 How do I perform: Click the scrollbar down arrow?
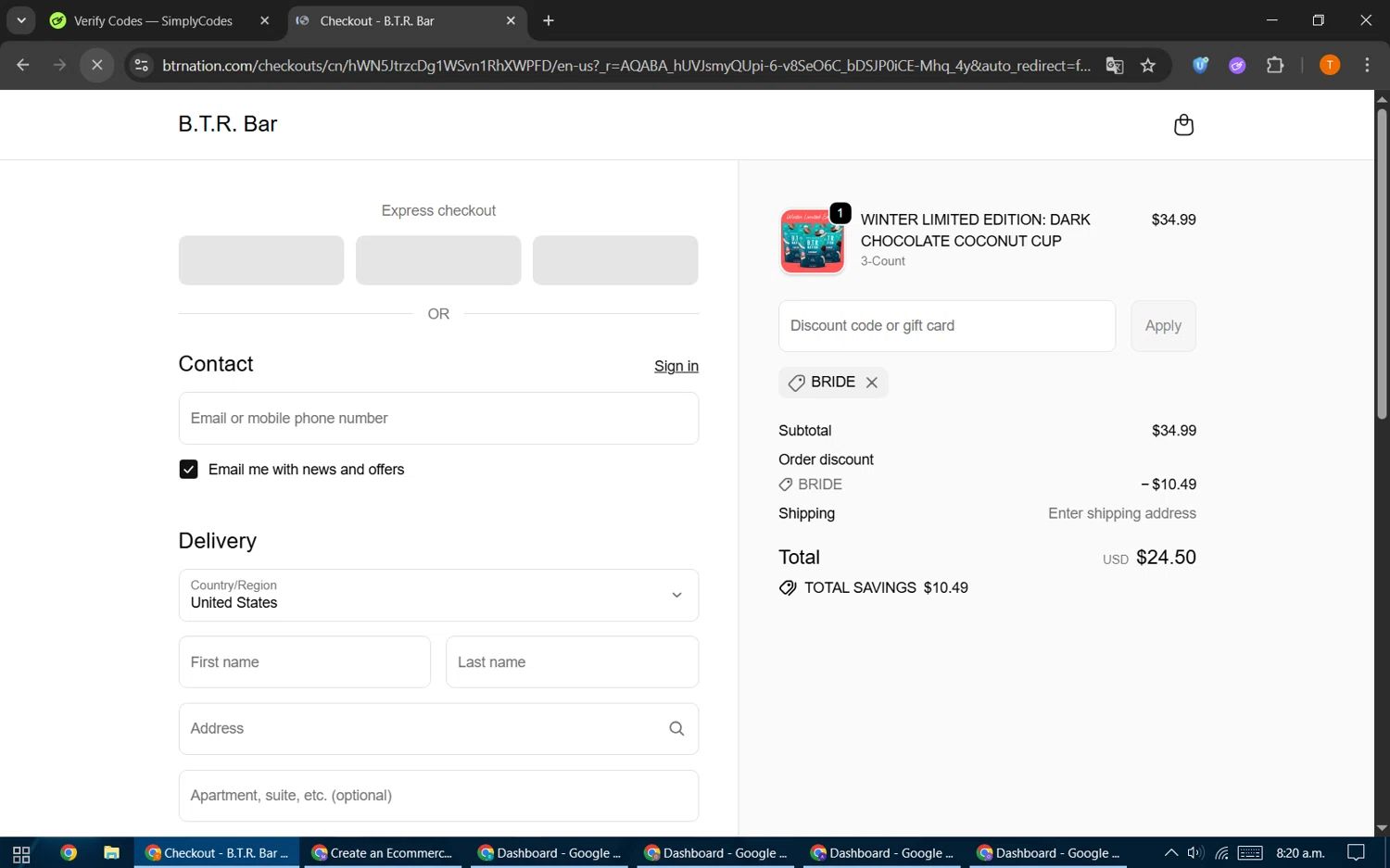(x=1382, y=828)
